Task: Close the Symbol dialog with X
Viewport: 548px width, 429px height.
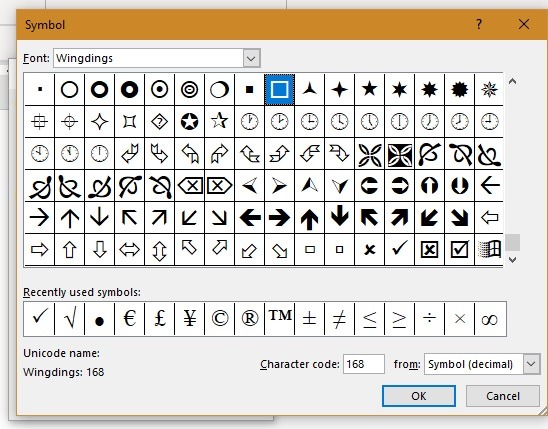Action: point(524,24)
